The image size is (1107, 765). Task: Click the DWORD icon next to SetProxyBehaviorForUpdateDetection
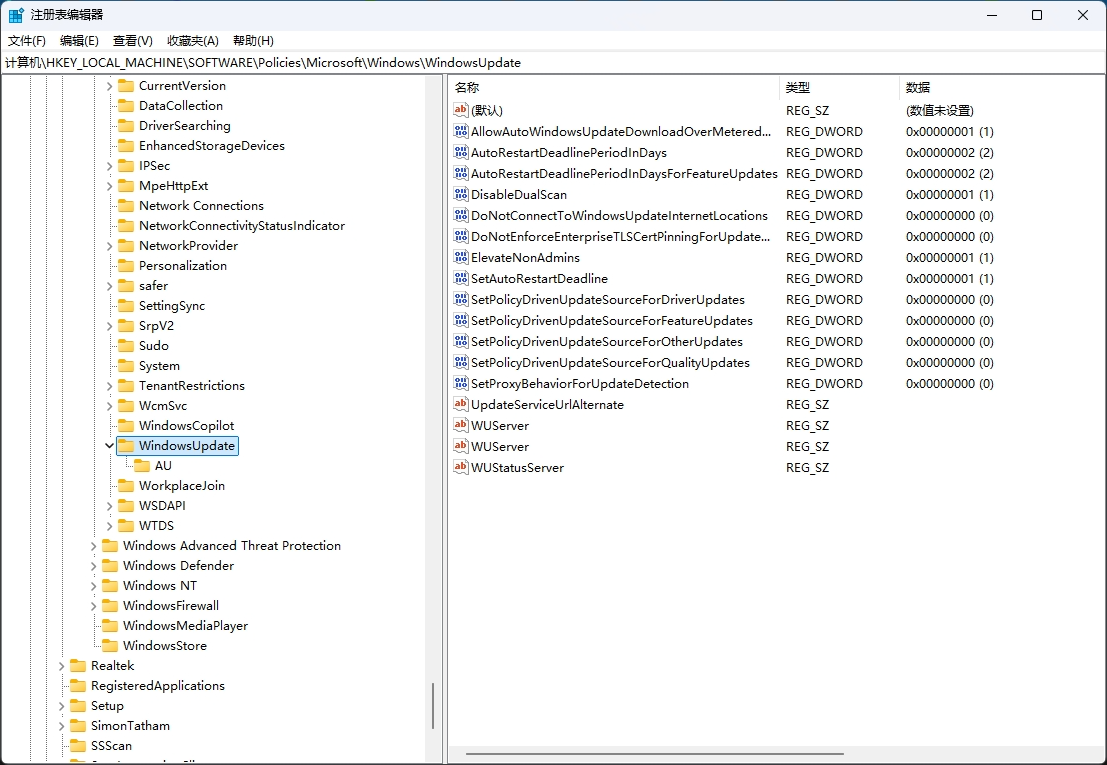[460, 383]
